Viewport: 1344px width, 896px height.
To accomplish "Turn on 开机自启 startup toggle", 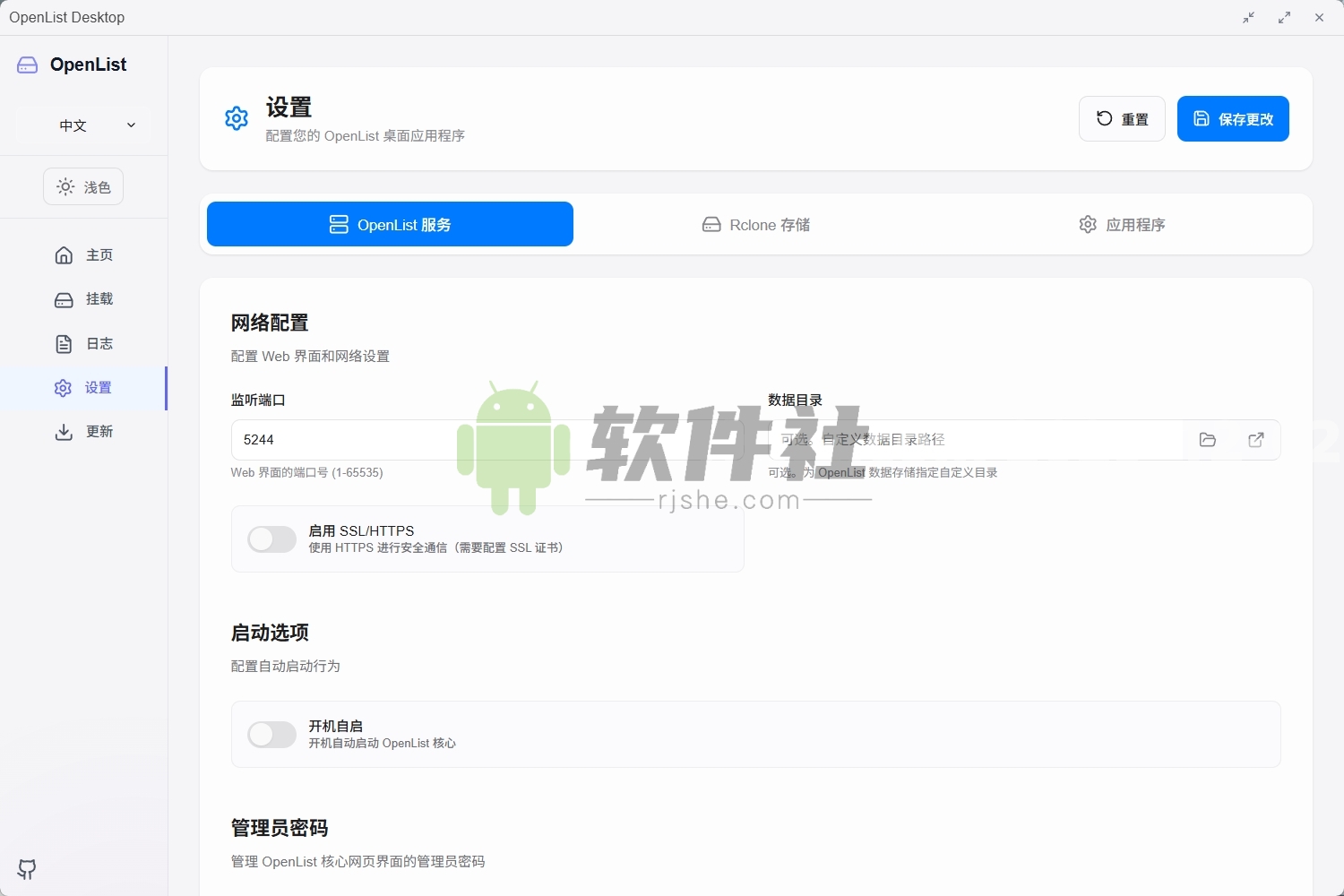I will tap(271, 734).
